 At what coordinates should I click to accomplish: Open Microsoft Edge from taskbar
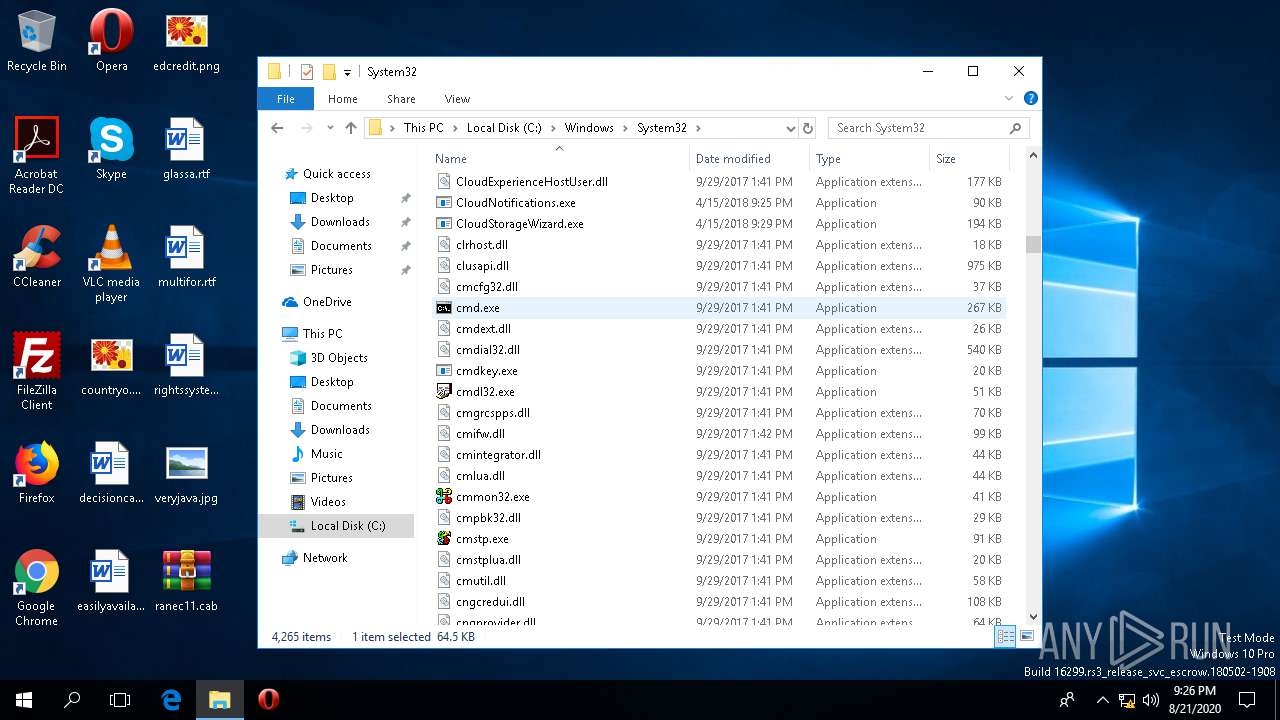tap(171, 700)
